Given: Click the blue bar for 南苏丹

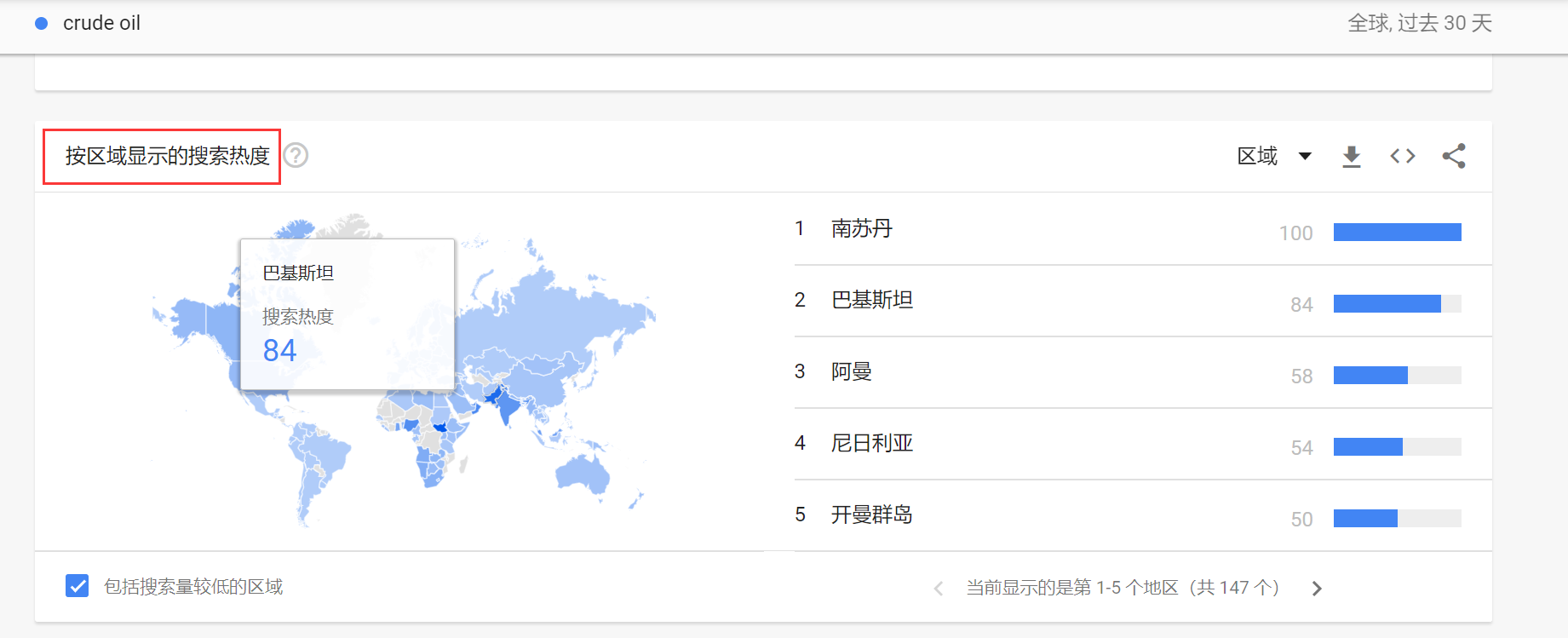Looking at the screenshot, I should point(1397,232).
